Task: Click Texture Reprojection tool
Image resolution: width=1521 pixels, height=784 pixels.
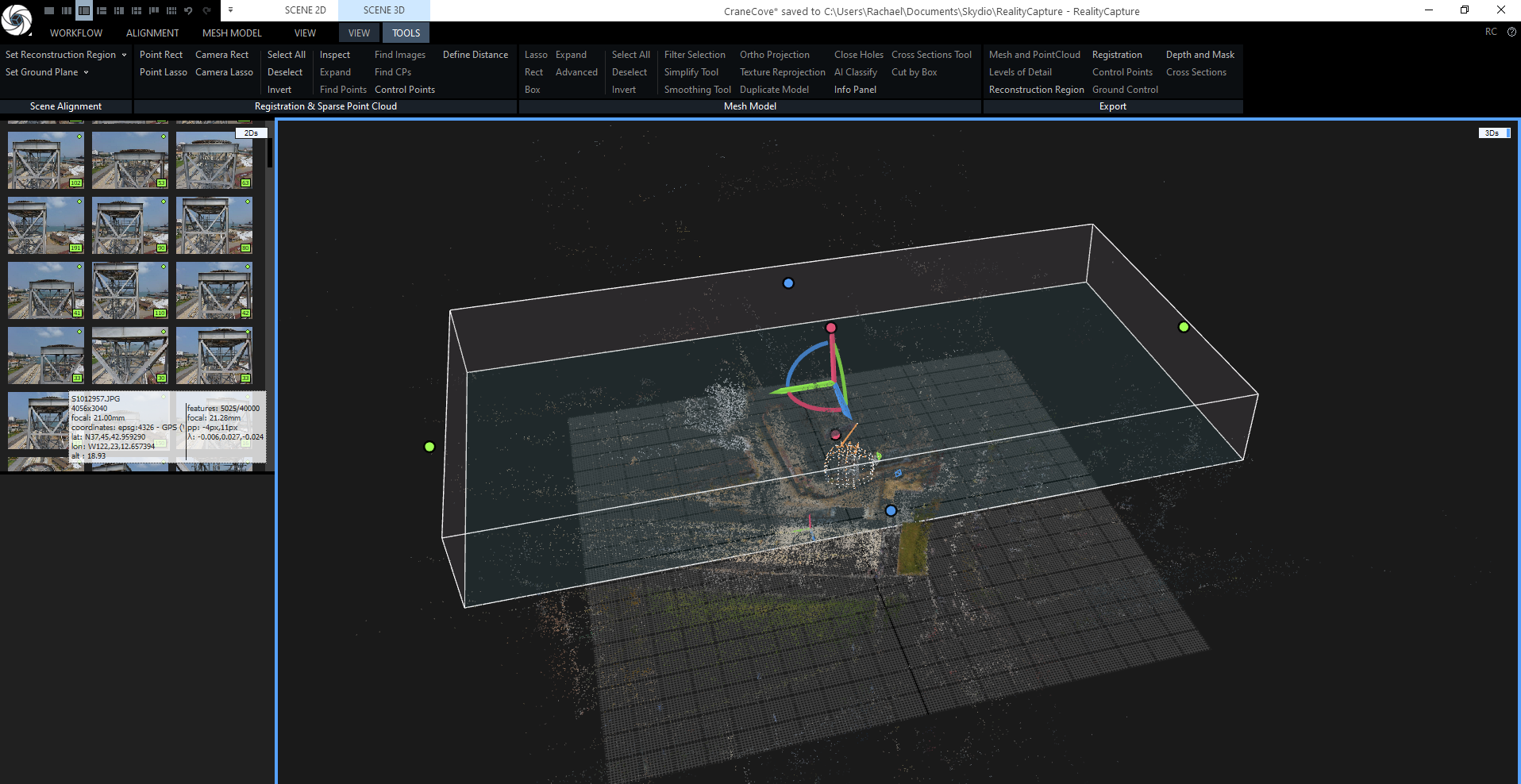Action: pos(783,72)
